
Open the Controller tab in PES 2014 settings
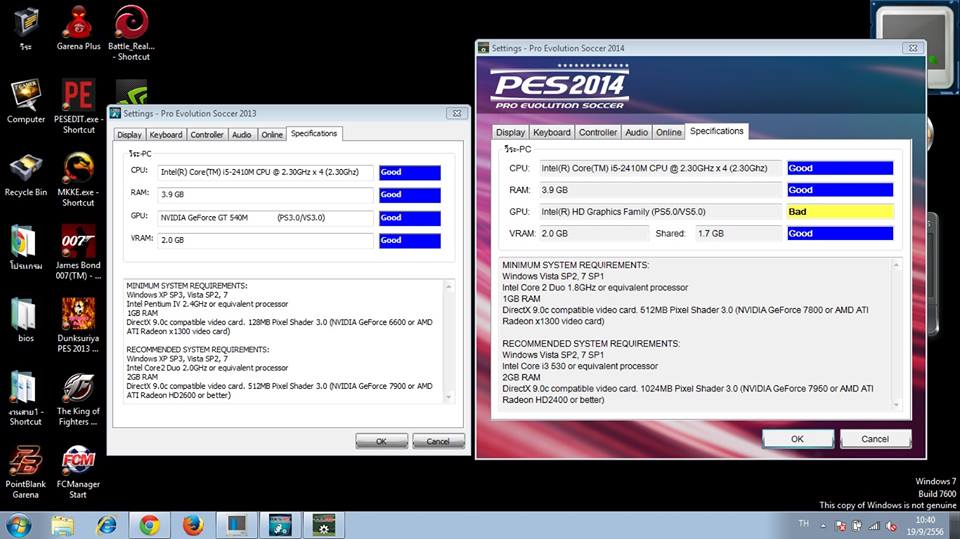click(598, 132)
